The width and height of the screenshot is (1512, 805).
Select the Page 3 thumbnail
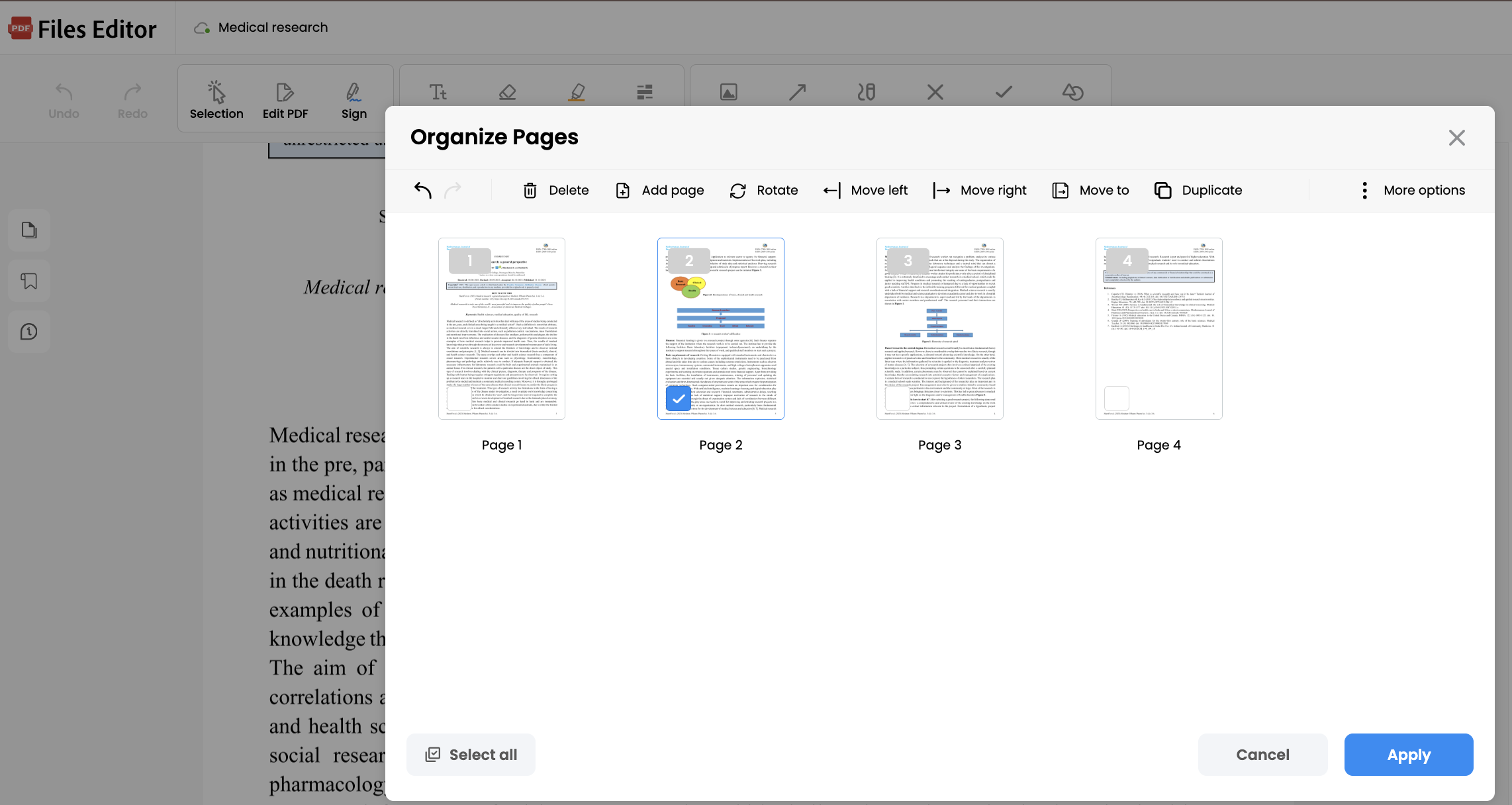(940, 328)
